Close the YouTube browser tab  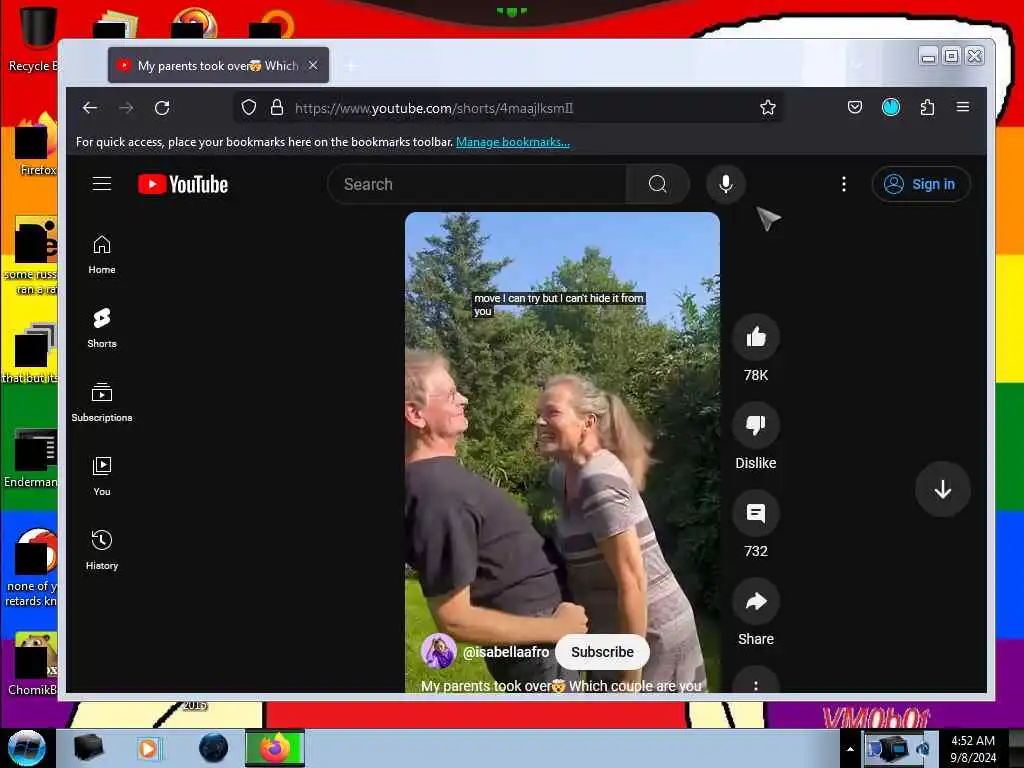click(313, 65)
